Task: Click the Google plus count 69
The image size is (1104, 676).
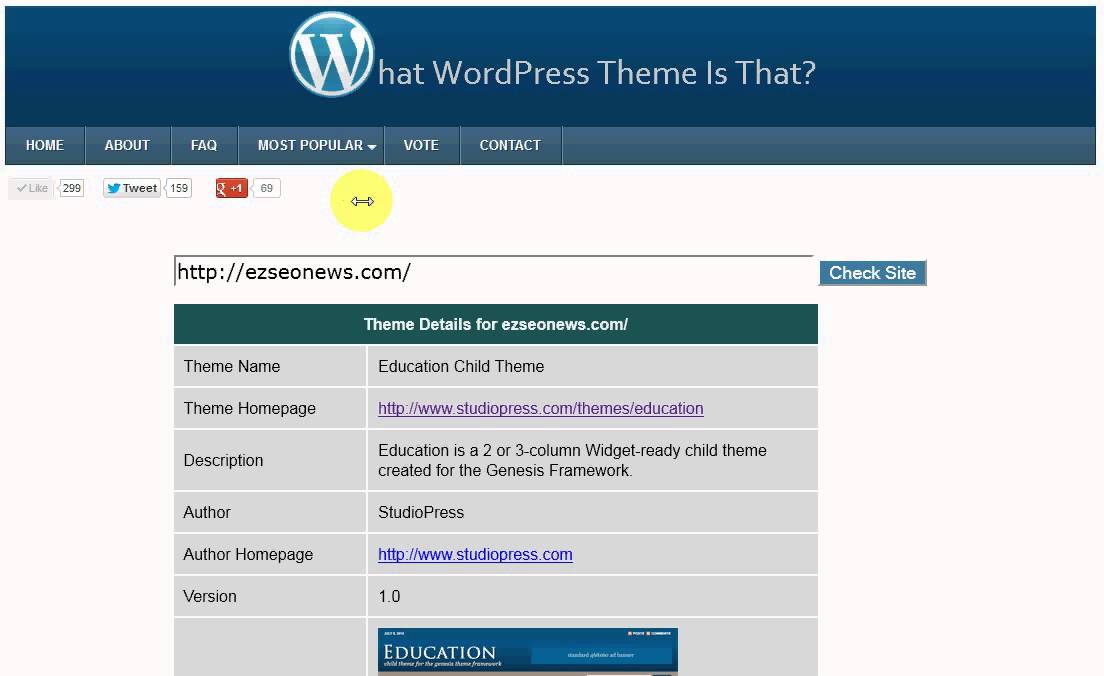Action: (267, 188)
